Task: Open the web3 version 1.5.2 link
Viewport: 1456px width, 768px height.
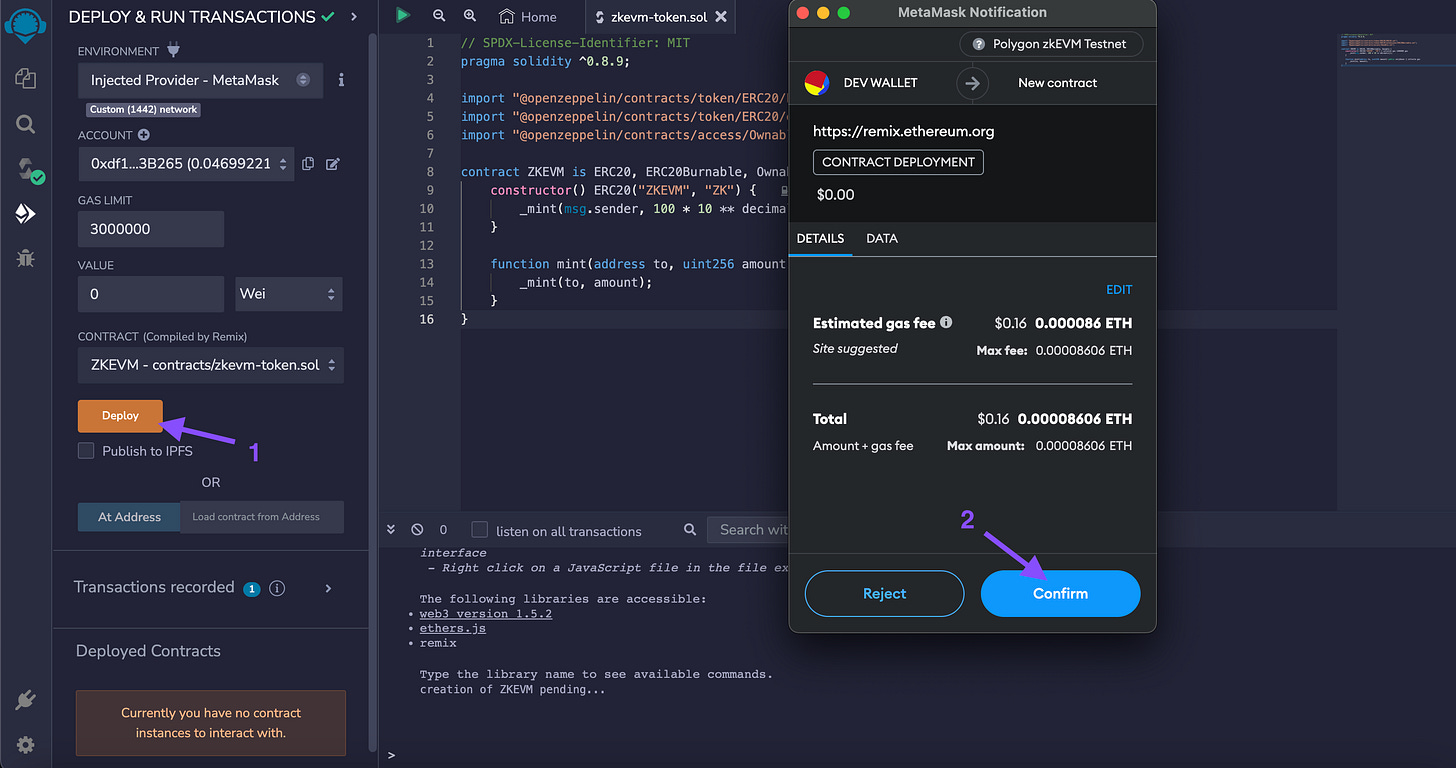Action: pos(486,614)
